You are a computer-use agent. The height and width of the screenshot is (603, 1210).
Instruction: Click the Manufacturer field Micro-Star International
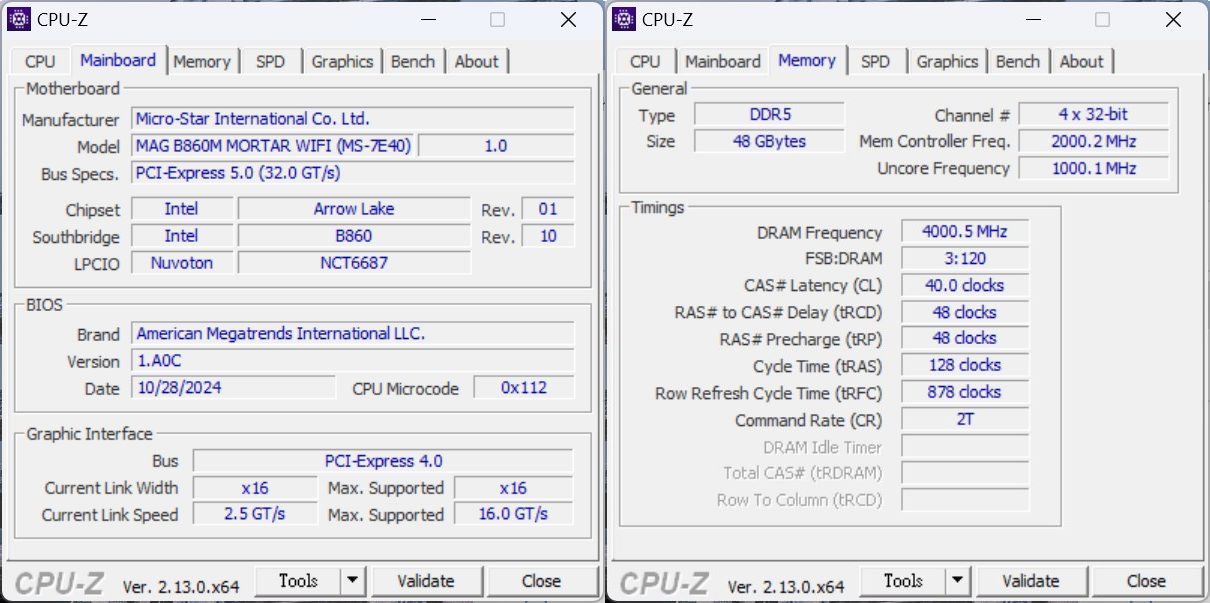point(353,119)
